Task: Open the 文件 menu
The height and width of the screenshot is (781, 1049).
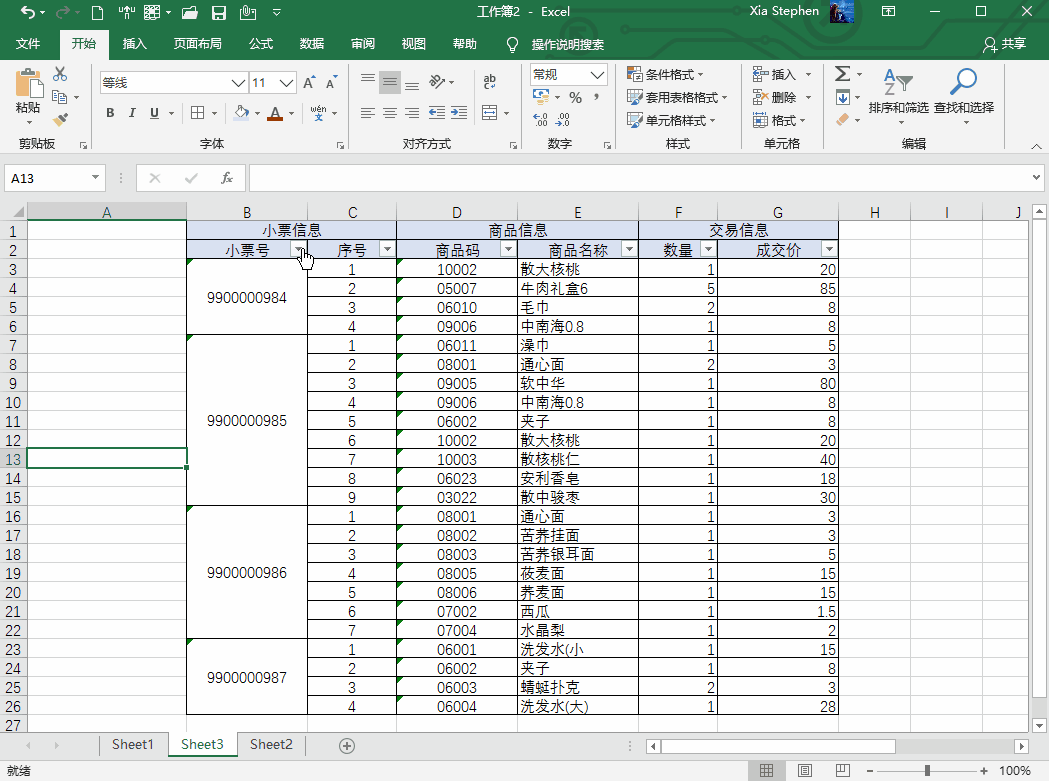Action: pos(28,44)
